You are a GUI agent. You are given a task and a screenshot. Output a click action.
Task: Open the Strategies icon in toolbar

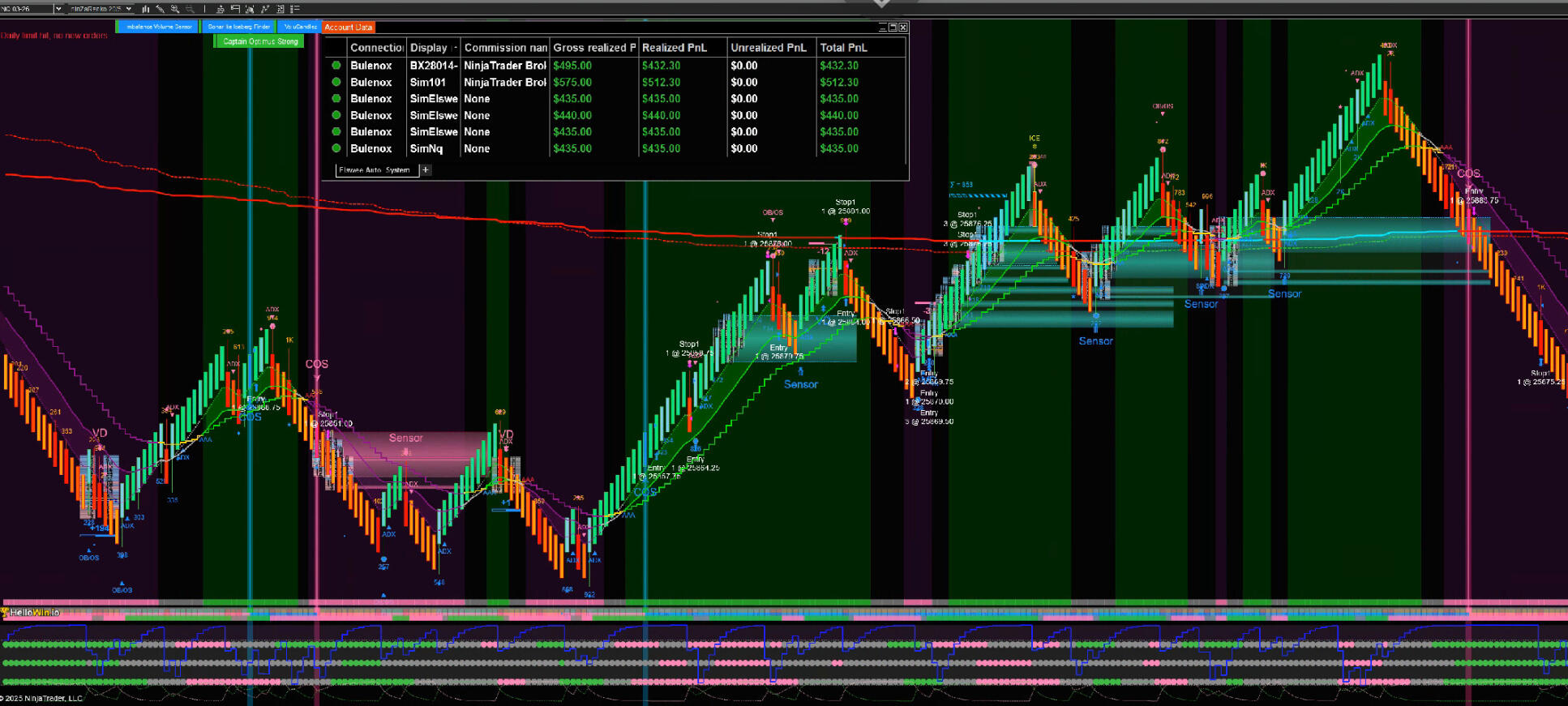point(265,9)
